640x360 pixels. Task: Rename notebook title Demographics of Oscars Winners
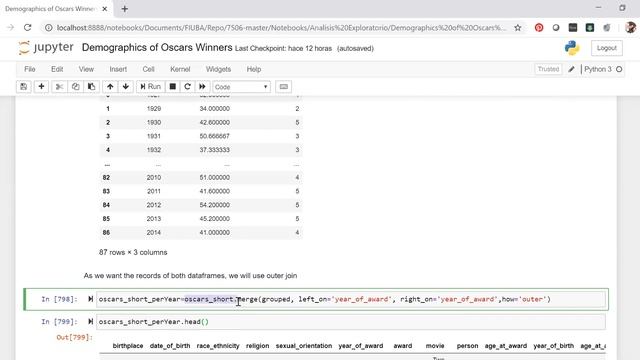[x=157, y=47]
